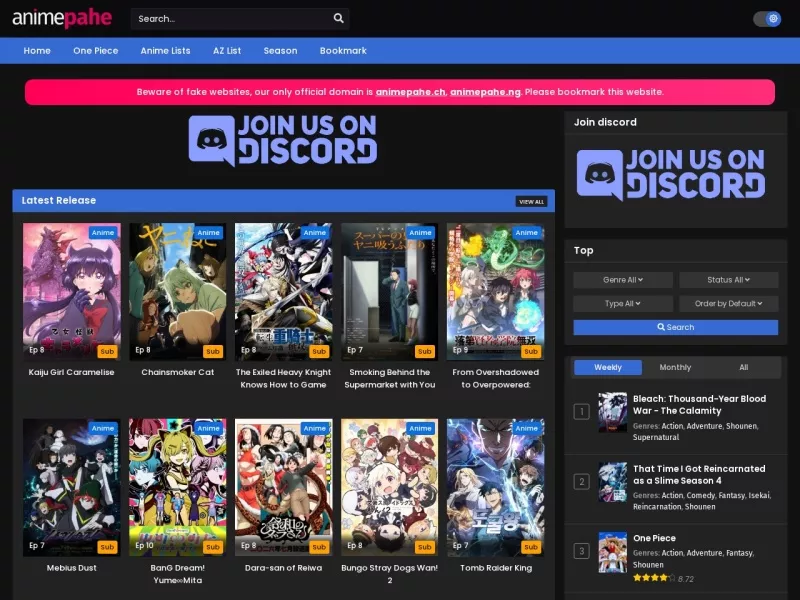
Task: Click the Dara-san of Reiwa title
Action: pos(283,568)
